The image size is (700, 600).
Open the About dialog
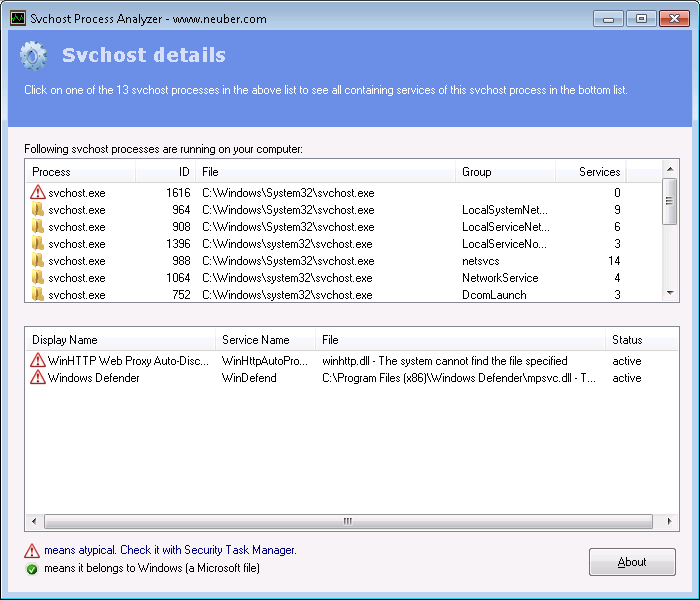[632, 562]
